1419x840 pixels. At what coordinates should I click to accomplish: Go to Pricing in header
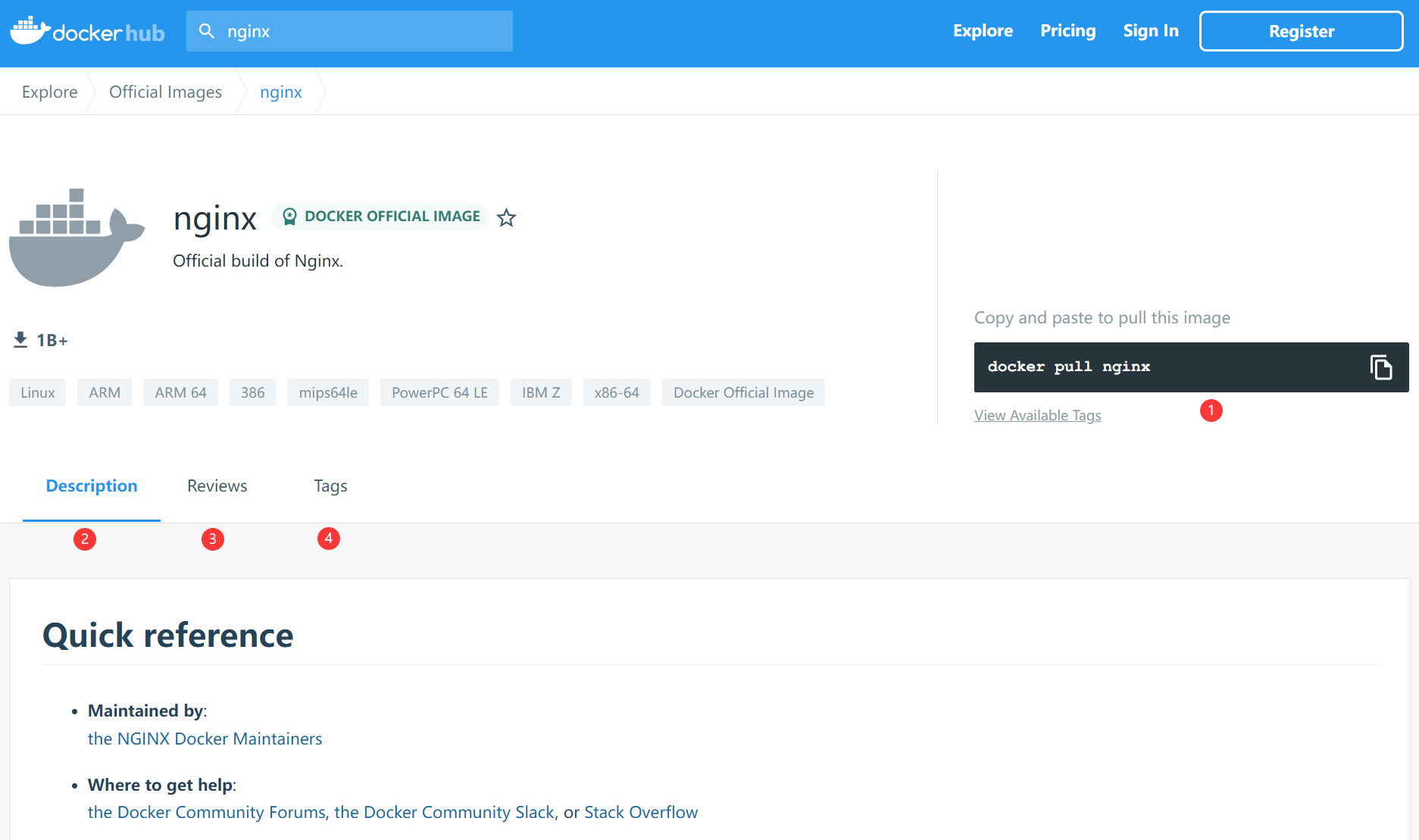pyautogui.click(x=1067, y=31)
